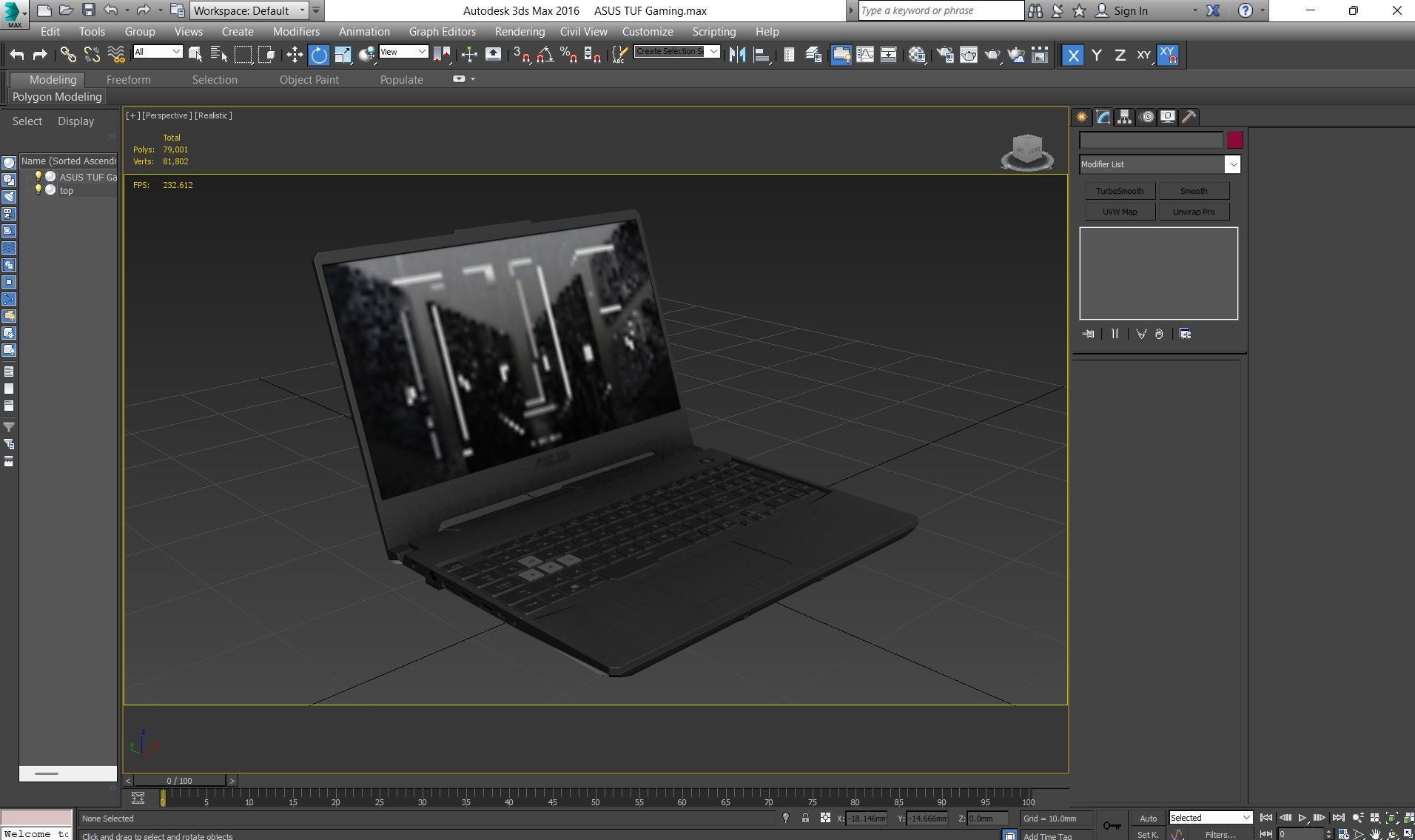The height and width of the screenshot is (840, 1415).
Task: Open Select by Name dialog icon
Action: pos(219,55)
